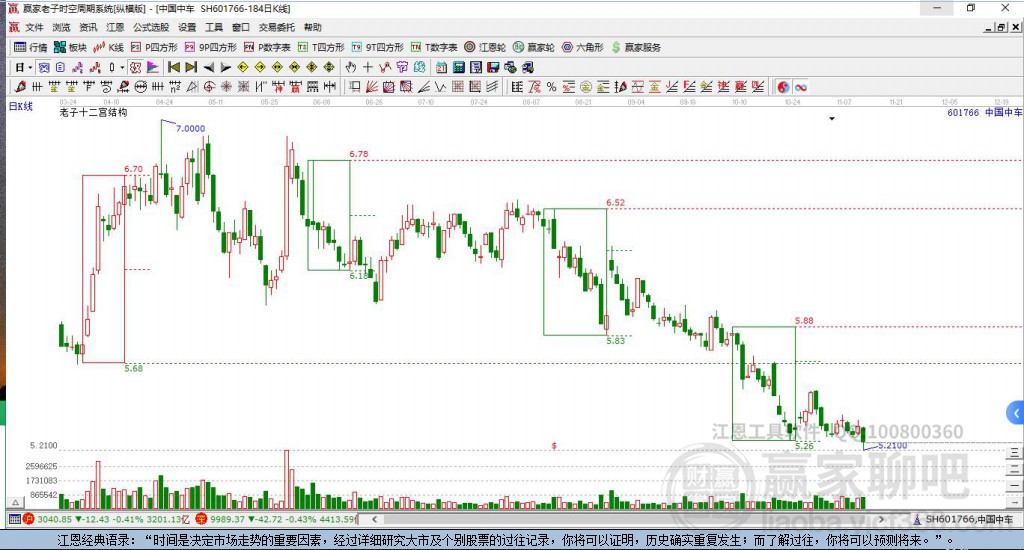Open the 工具 menu
The height and width of the screenshot is (550, 1024).
pyautogui.click(x=214, y=27)
